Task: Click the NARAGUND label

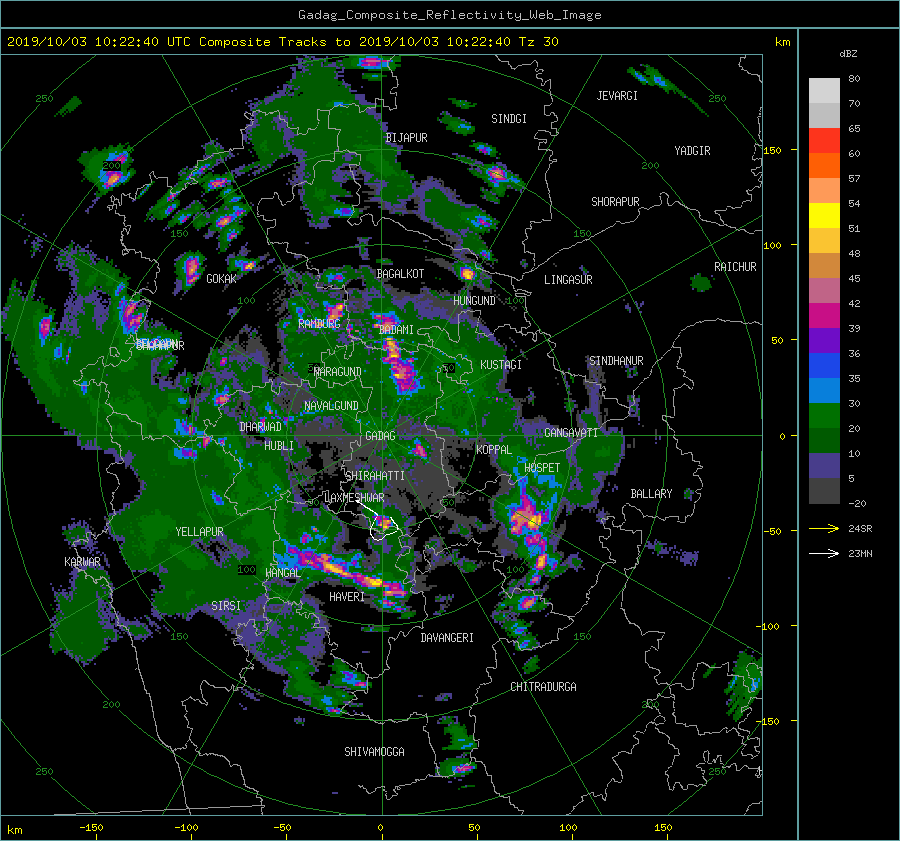Action: point(338,372)
